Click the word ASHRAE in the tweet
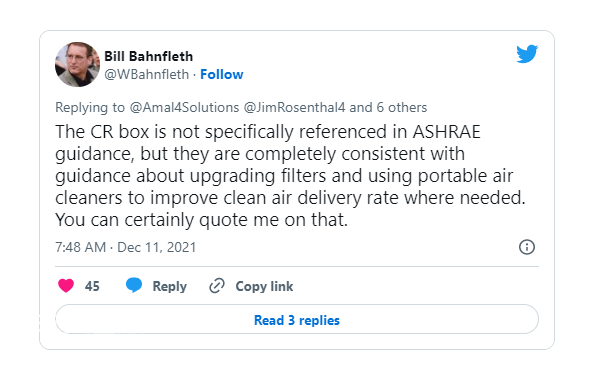Image resolution: width=595 pixels, height=365 pixels. (447, 132)
